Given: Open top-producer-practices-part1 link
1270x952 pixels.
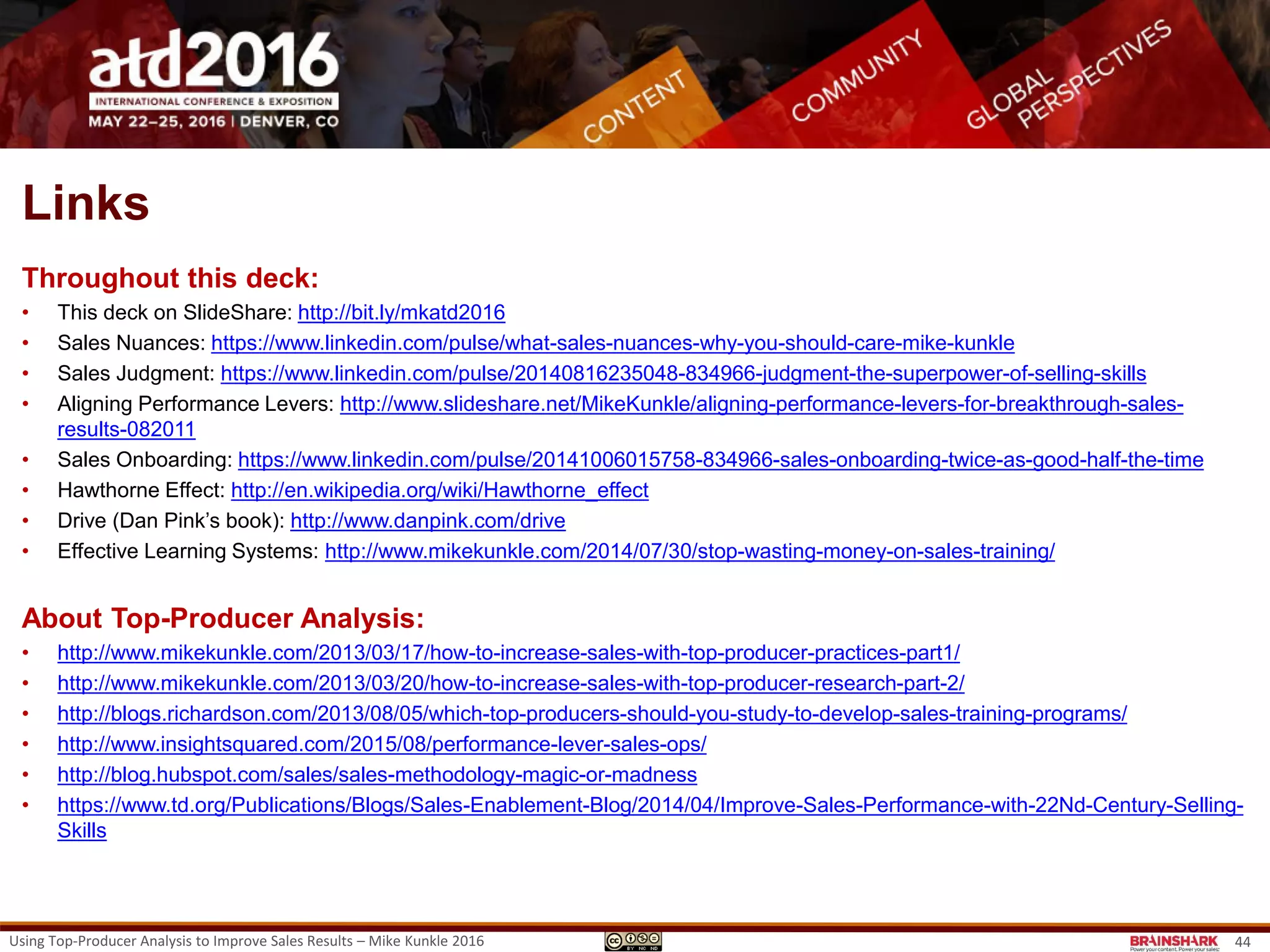Looking at the screenshot, I should [508, 653].
